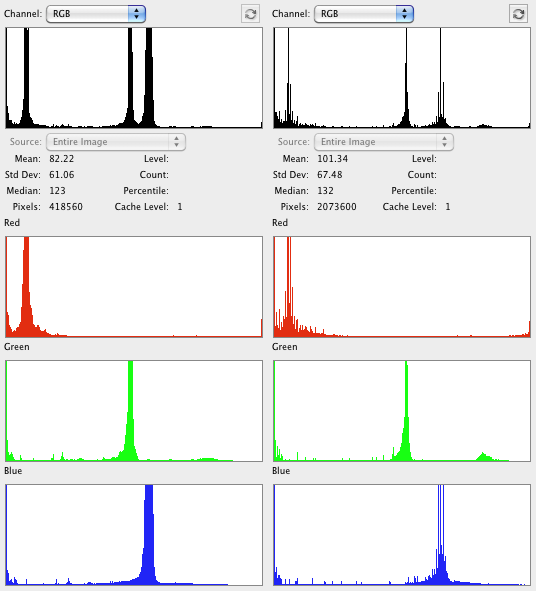The image size is (536, 591).
Task: Click the right Mean value 101.34
Action: click(332, 159)
